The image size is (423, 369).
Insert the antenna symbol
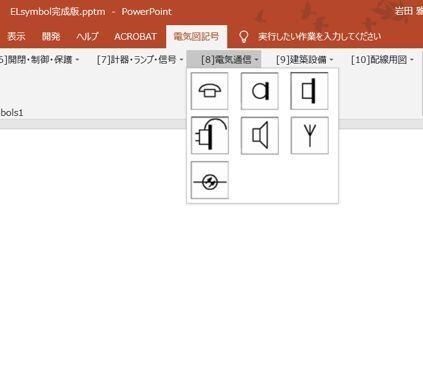tap(309, 135)
